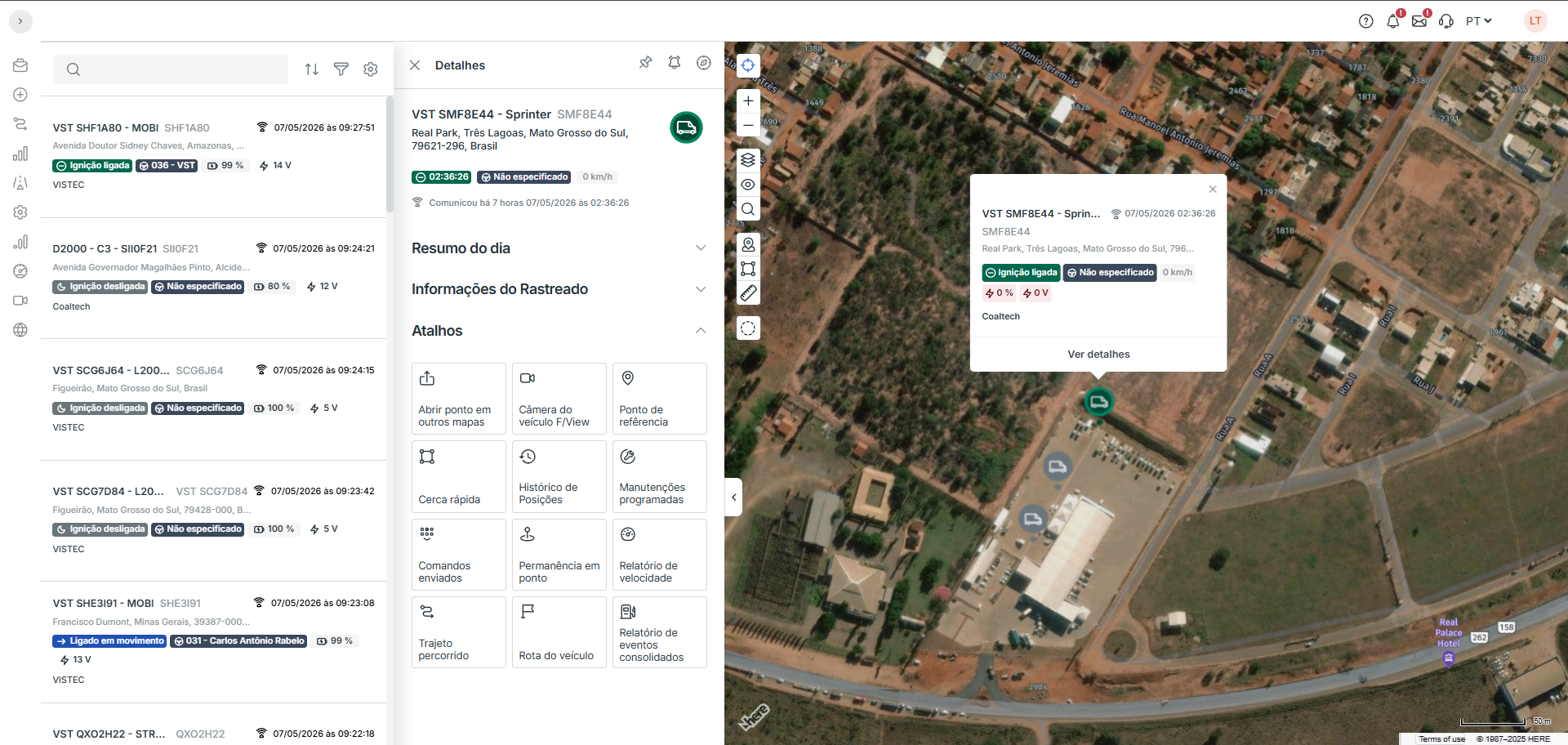Image resolution: width=1568 pixels, height=745 pixels.
Task: Open Rota do veículo shortcut
Action: 559,632
